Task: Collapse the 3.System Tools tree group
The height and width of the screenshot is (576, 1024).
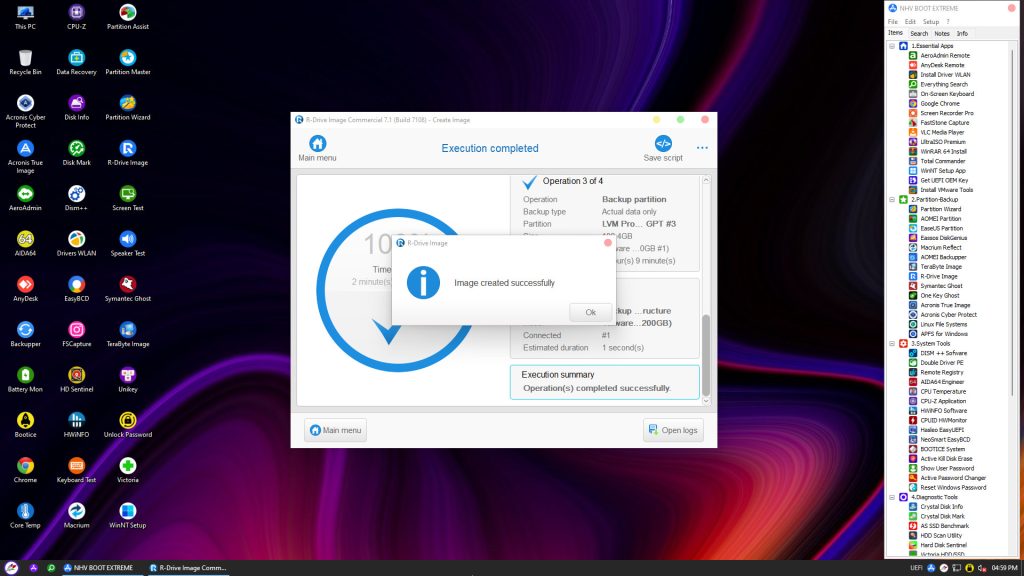Action: coord(892,344)
